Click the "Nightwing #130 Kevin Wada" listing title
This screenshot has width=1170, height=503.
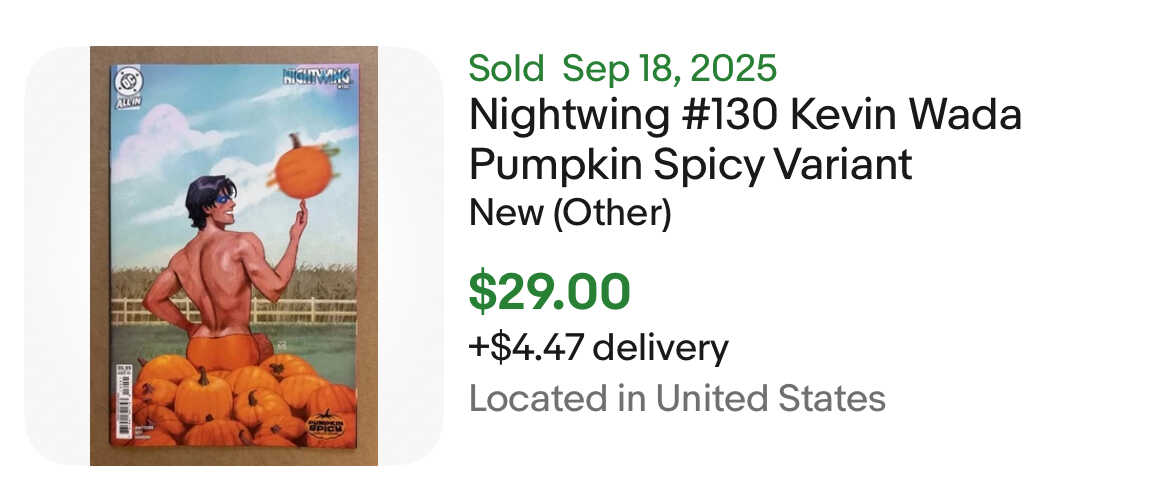745,117
